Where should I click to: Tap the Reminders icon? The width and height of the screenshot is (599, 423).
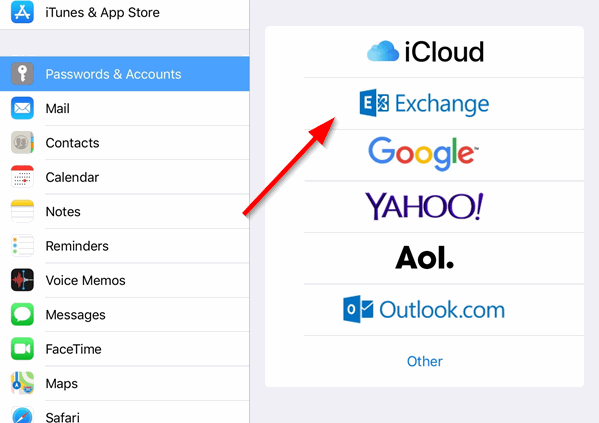click(22, 246)
